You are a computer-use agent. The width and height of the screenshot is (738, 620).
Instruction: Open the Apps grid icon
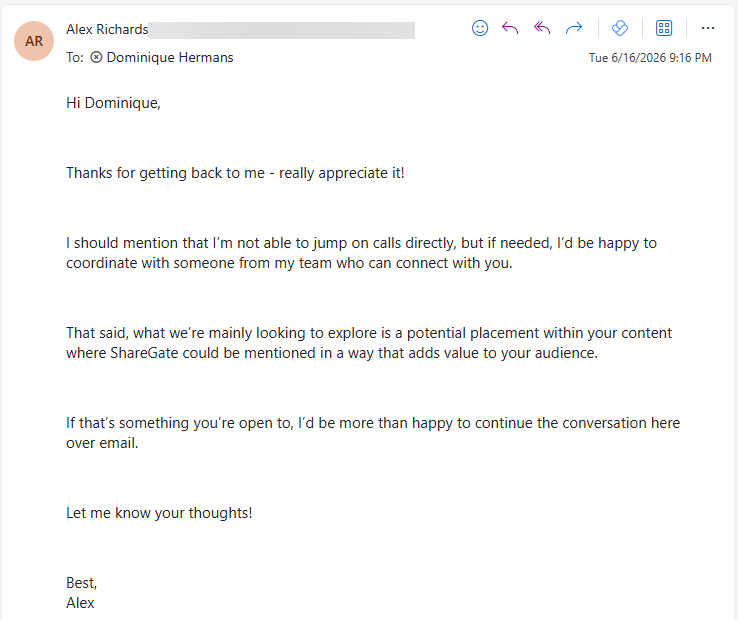664,28
